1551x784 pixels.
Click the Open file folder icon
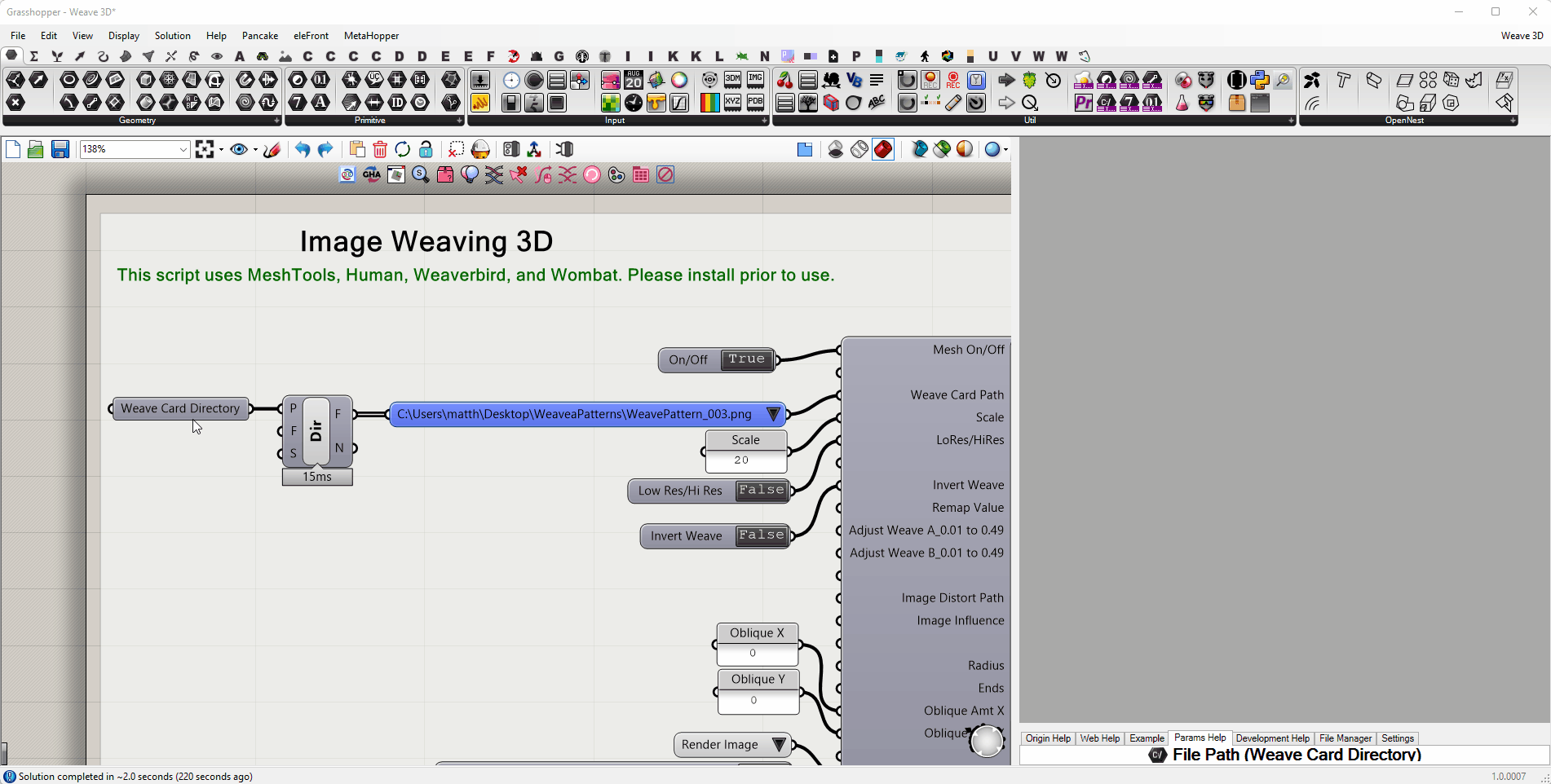(35, 149)
